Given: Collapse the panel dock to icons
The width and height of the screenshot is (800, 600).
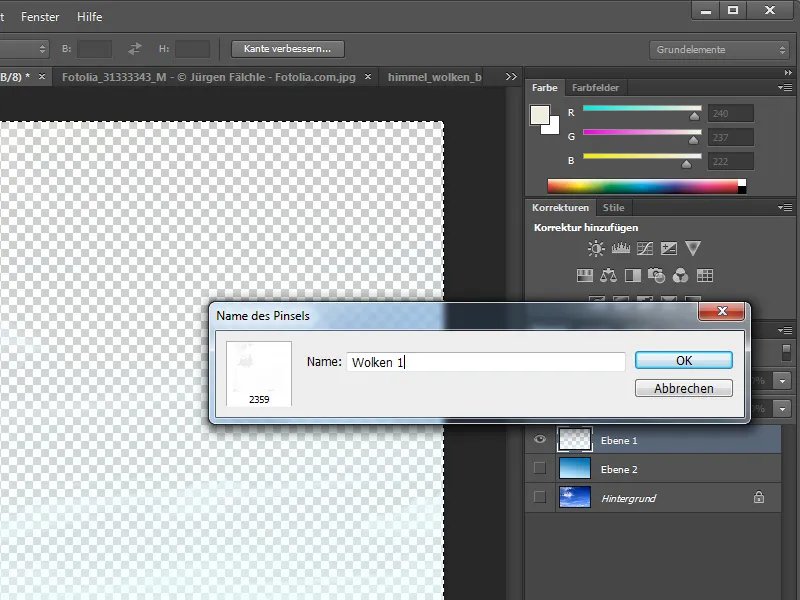Looking at the screenshot, I should click(x=788, y=73).
